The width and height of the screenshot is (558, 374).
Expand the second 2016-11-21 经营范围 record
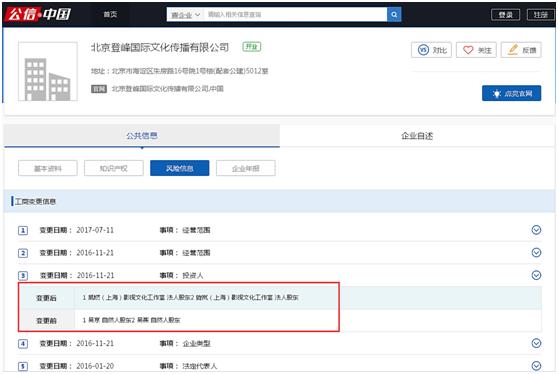[x=536, y=253]
